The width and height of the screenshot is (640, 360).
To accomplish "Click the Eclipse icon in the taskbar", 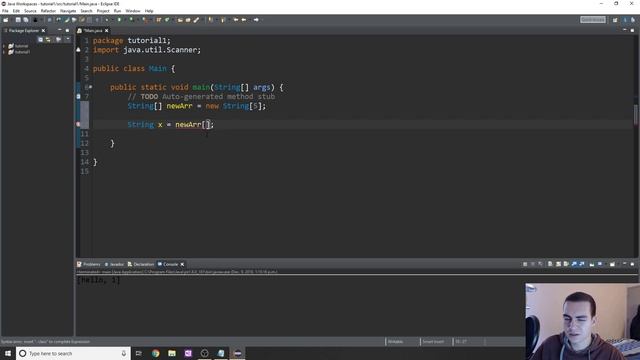I will pos(238,353).
